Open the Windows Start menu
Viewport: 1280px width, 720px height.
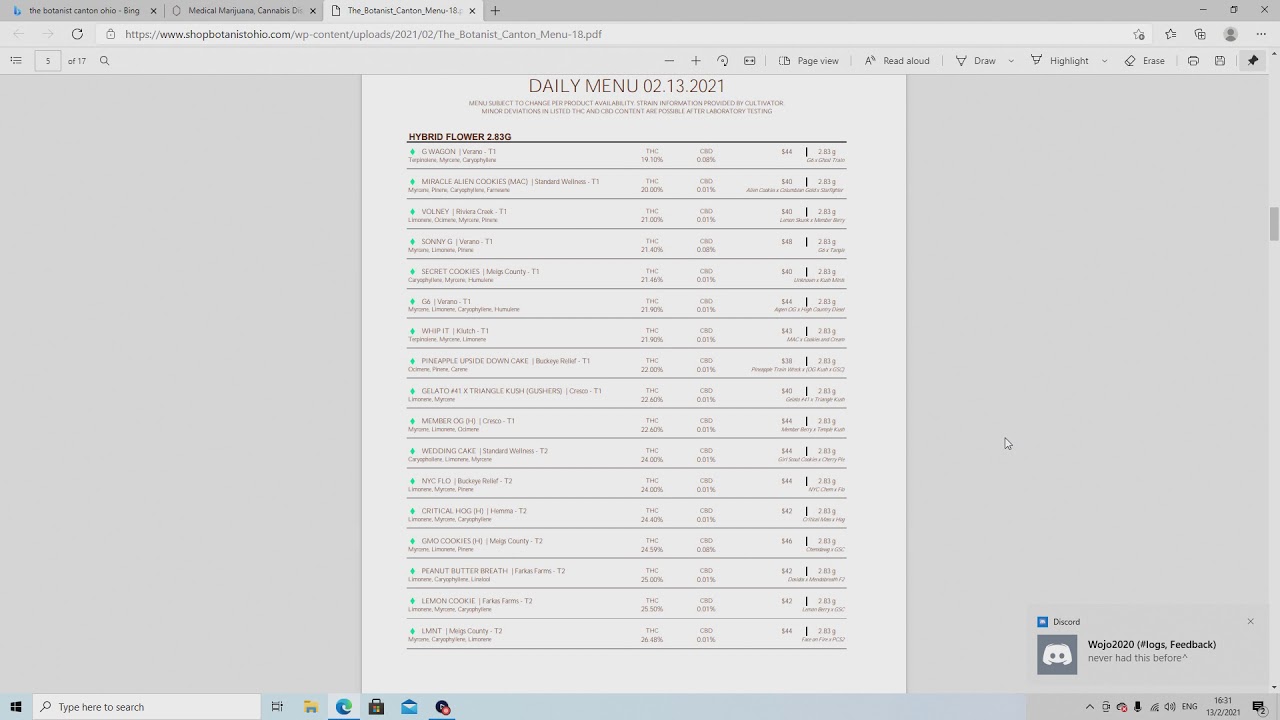(x=16, y=707)
